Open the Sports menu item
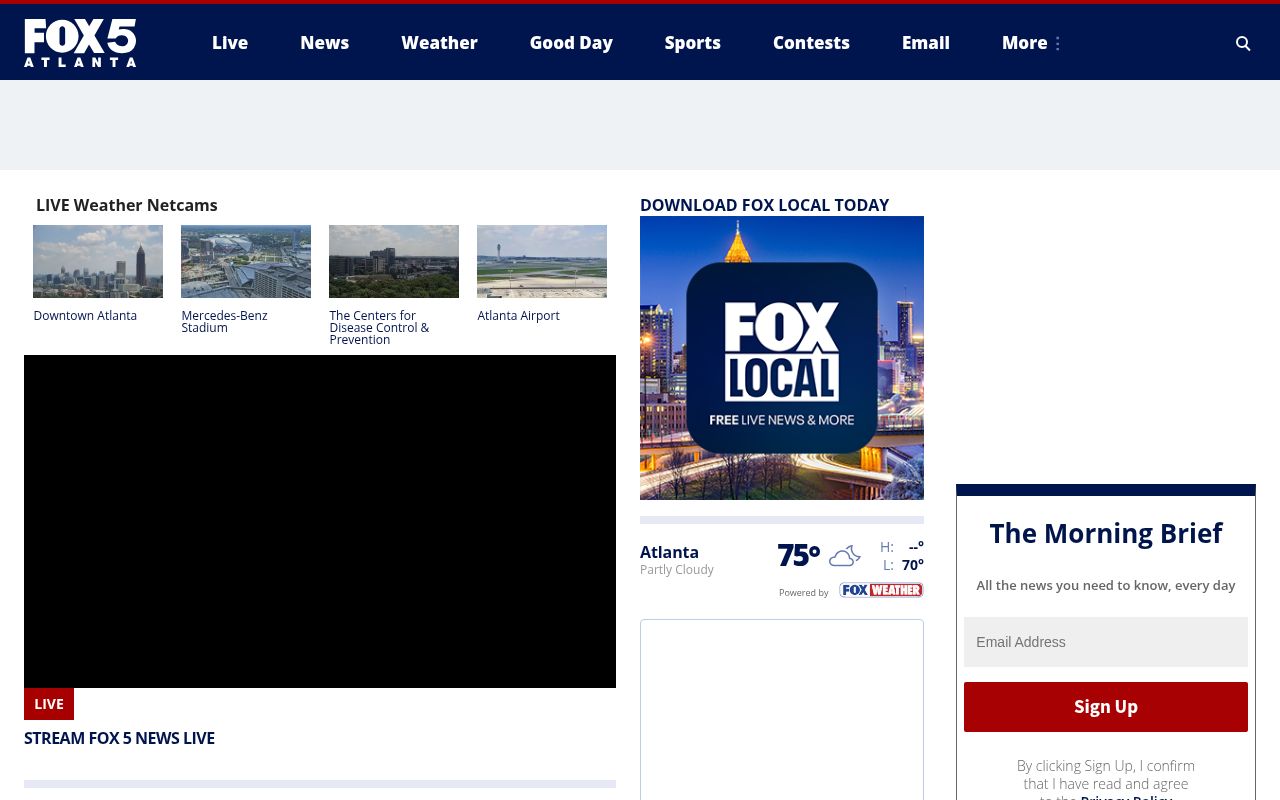This screenshot has height=800, width=1280. click(x=692, y=43)
